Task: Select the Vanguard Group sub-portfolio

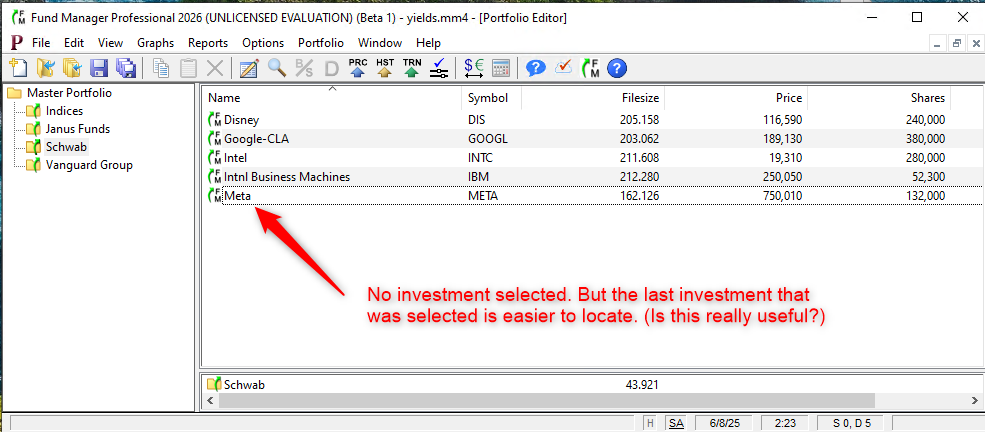Action: 89,165
